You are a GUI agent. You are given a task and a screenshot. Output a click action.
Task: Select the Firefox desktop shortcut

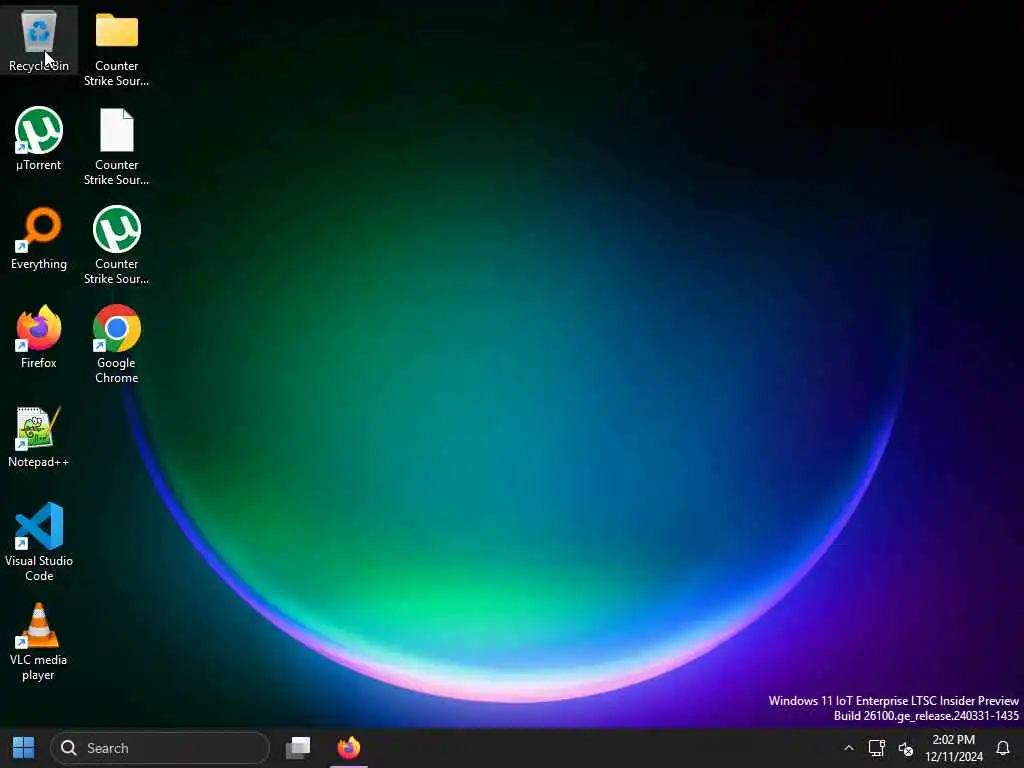39,337
